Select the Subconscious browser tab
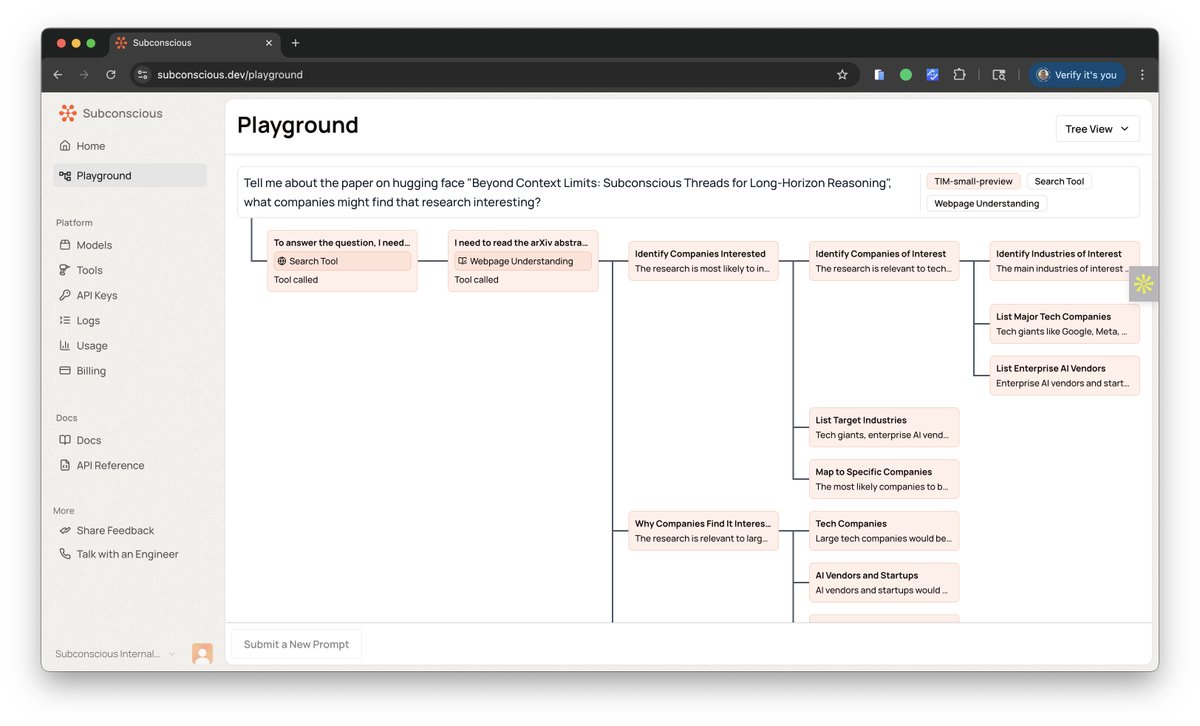The image size is (1200, 726). 193,43
